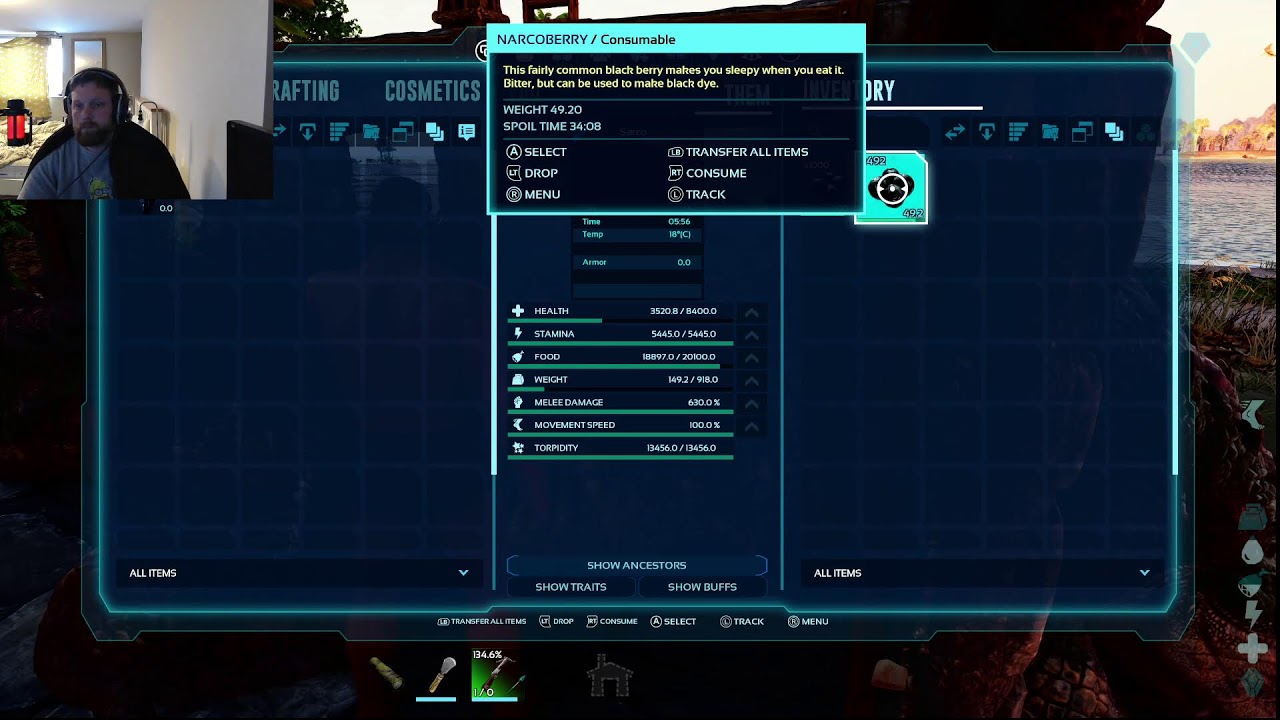Click the sort items icon in right toolbar
The image size is (1280, 720).
click(1018, 131)
